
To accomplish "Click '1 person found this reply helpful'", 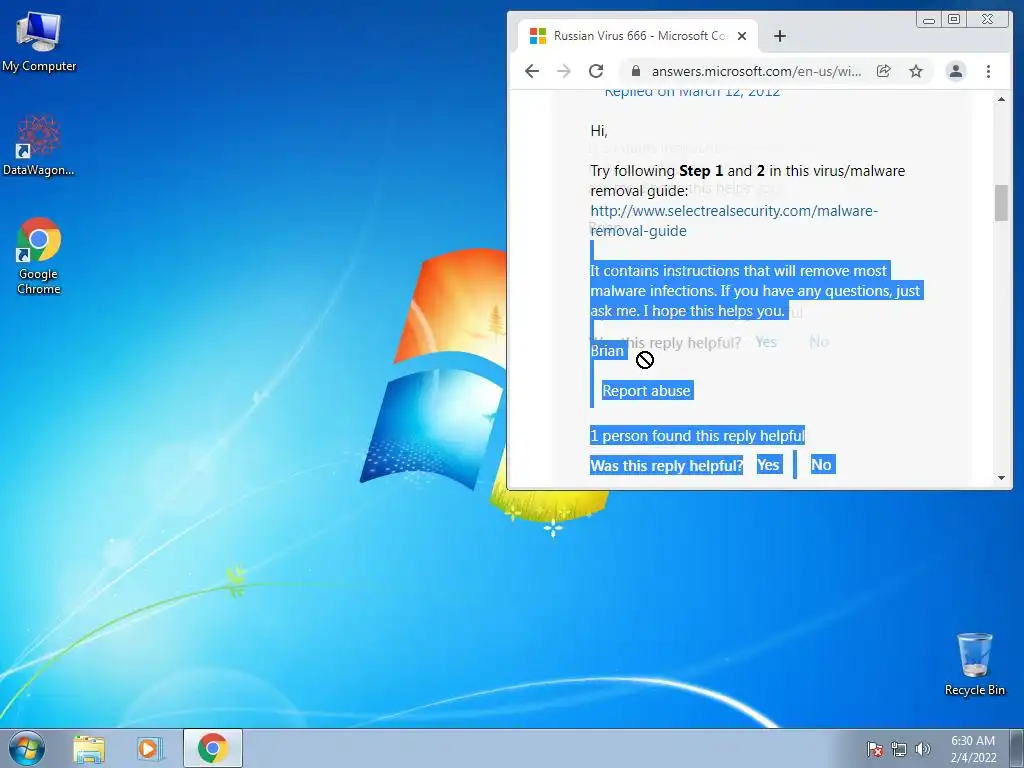I will (x=697, y=436).
